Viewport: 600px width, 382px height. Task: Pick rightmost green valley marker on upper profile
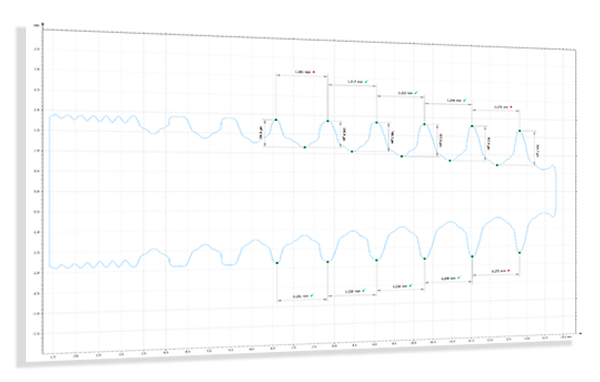pos(497,165)
